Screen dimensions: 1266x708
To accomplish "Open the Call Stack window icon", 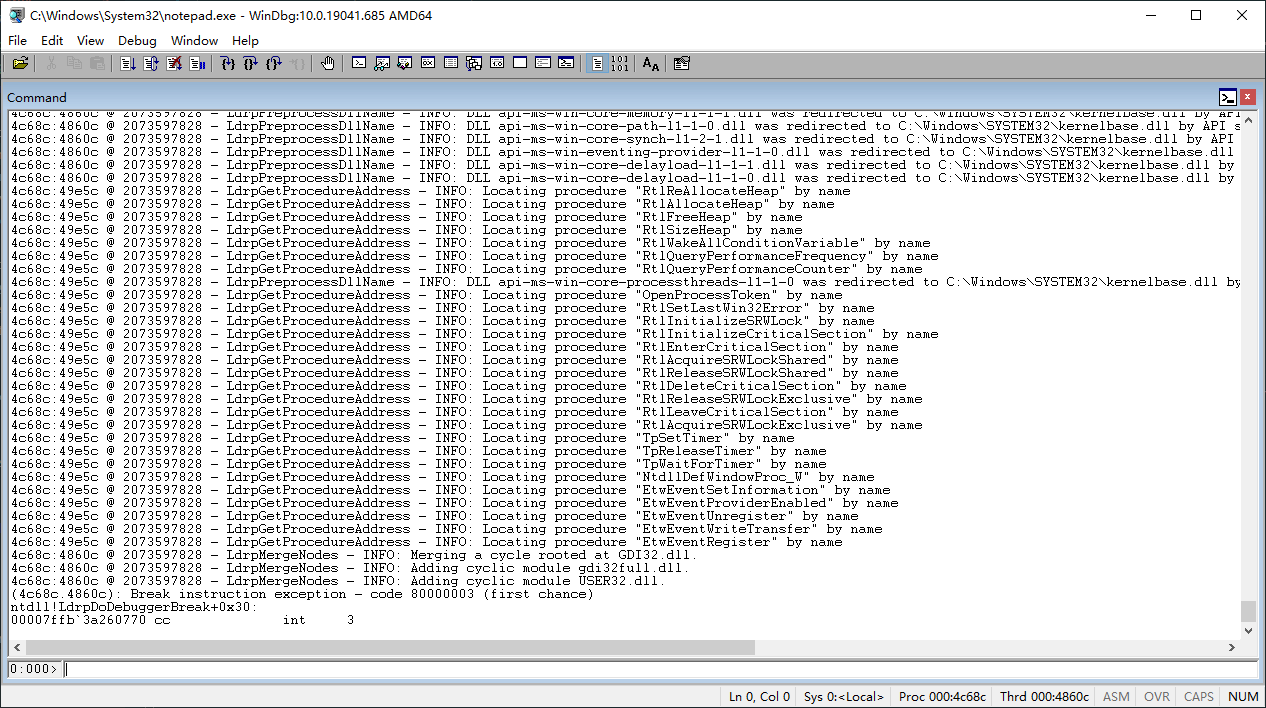I will tap(474, 63).
